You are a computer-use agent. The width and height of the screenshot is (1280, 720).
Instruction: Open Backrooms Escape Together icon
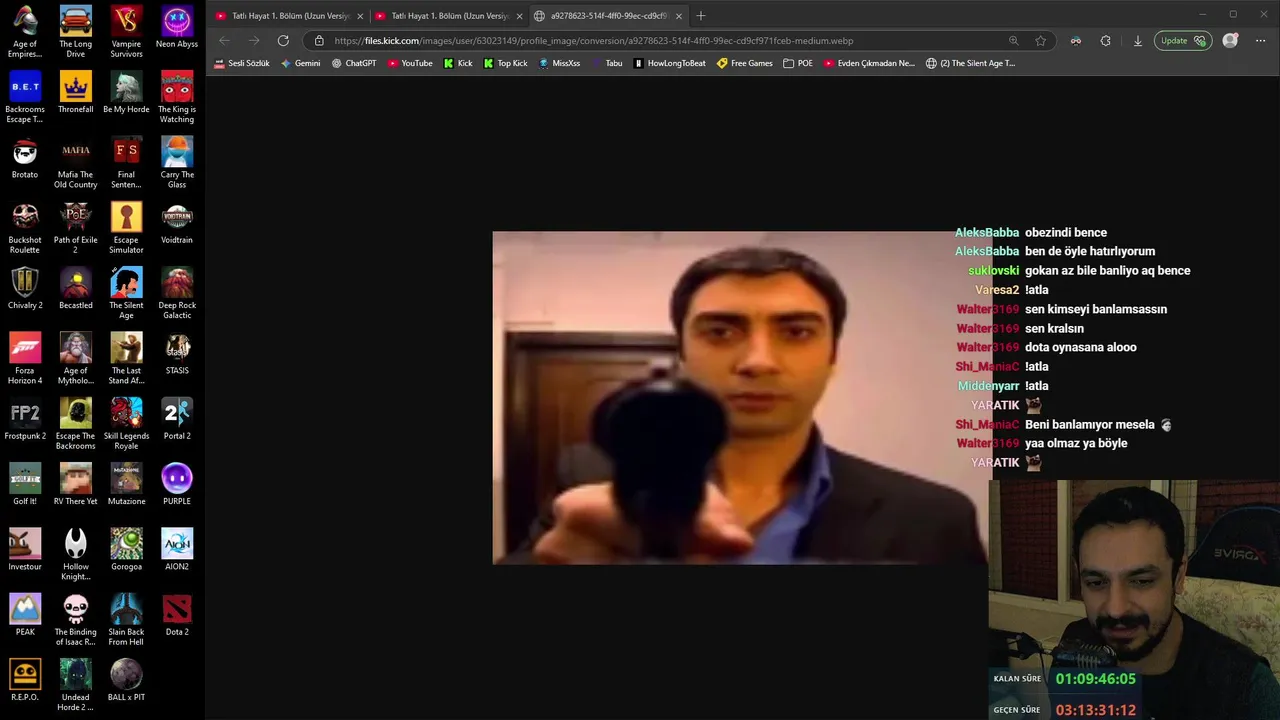coord(25,97)
